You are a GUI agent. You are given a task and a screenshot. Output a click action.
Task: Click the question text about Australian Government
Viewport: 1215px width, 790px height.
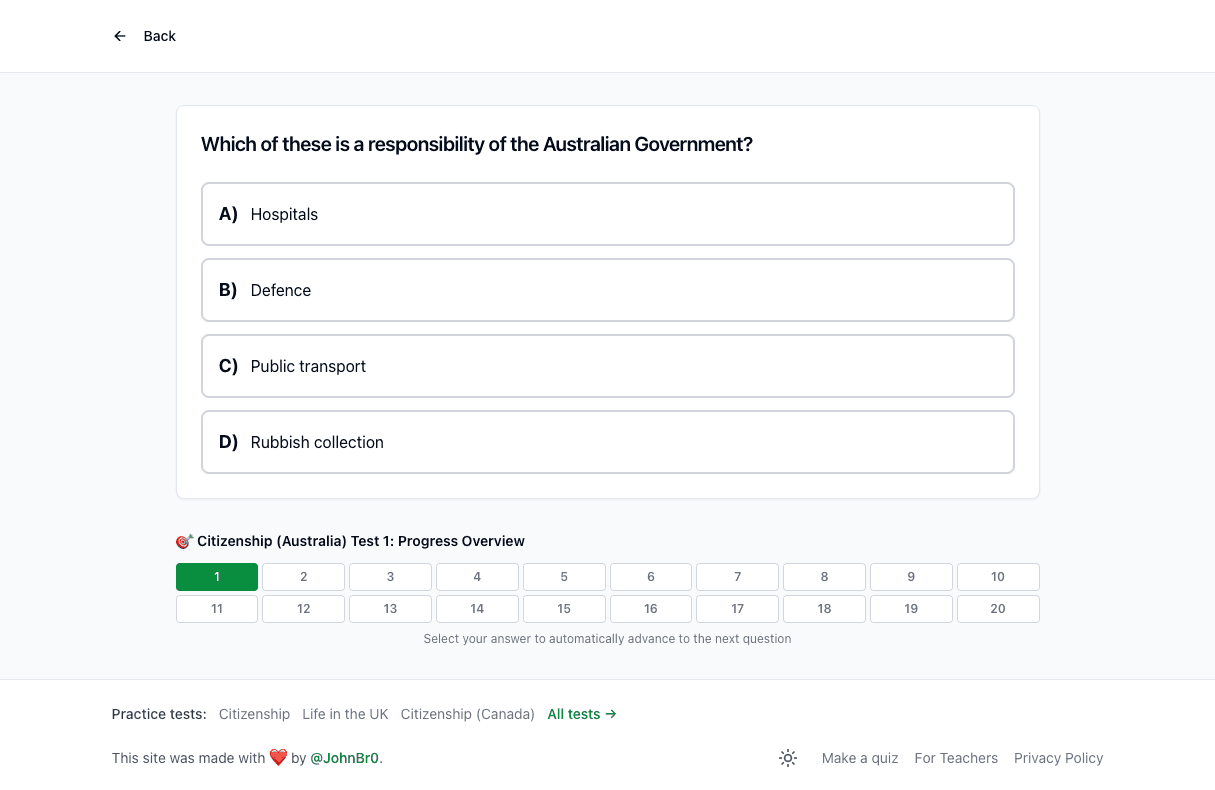point(477,144)
